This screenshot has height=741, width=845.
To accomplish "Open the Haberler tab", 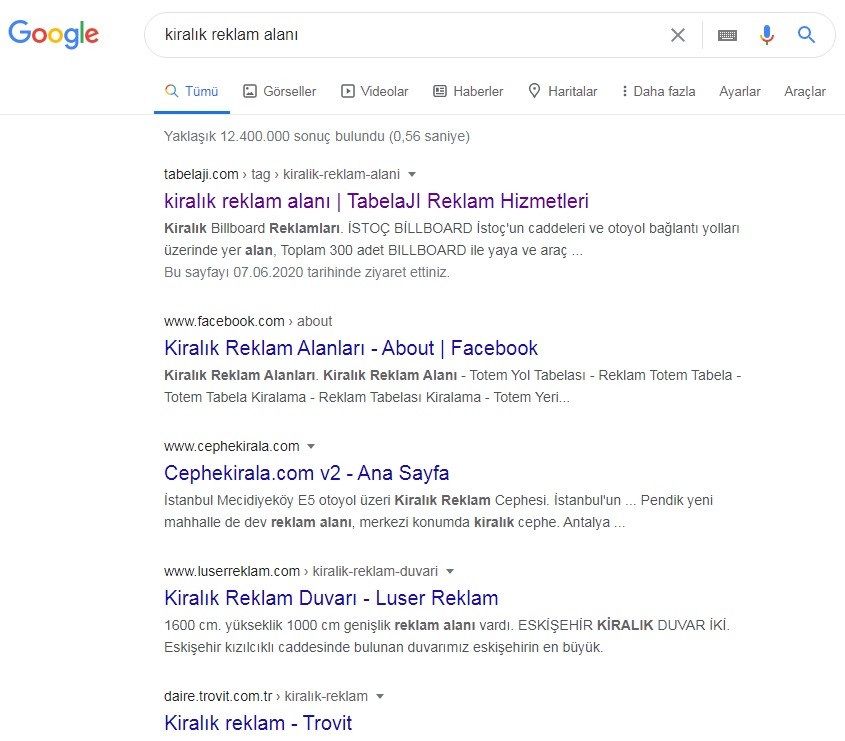I will [x=468, y=91].
